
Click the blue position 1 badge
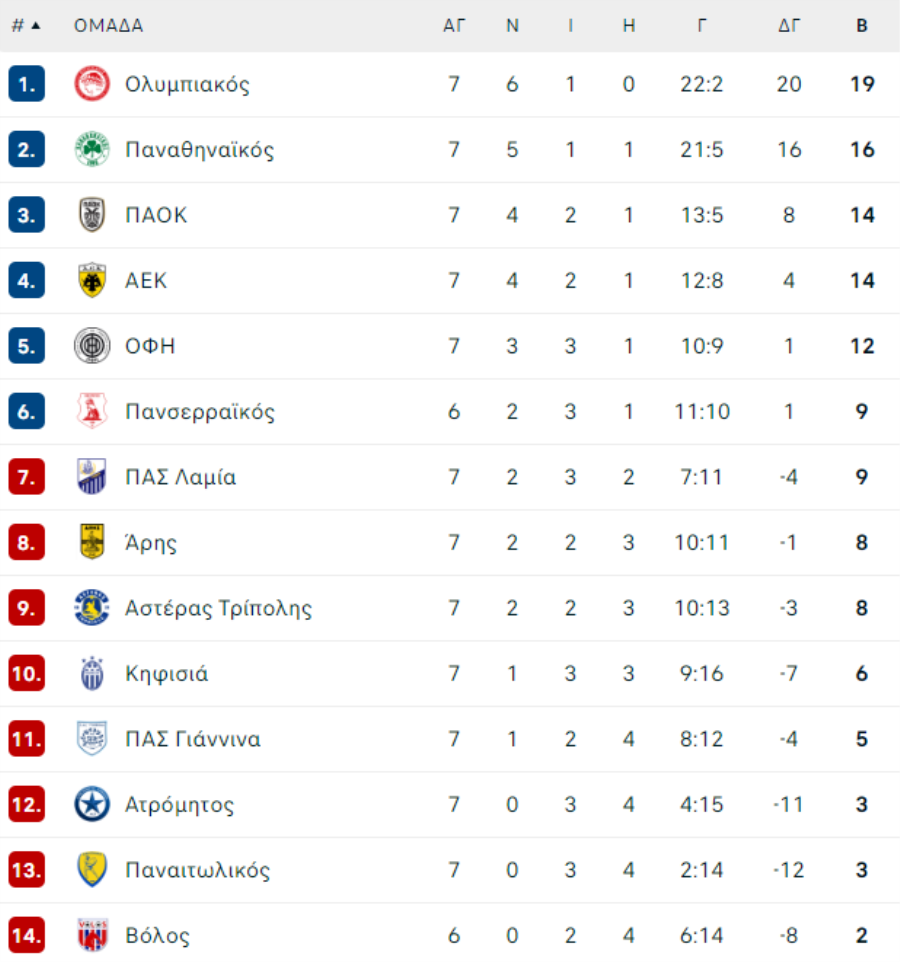tap(27, 84)
